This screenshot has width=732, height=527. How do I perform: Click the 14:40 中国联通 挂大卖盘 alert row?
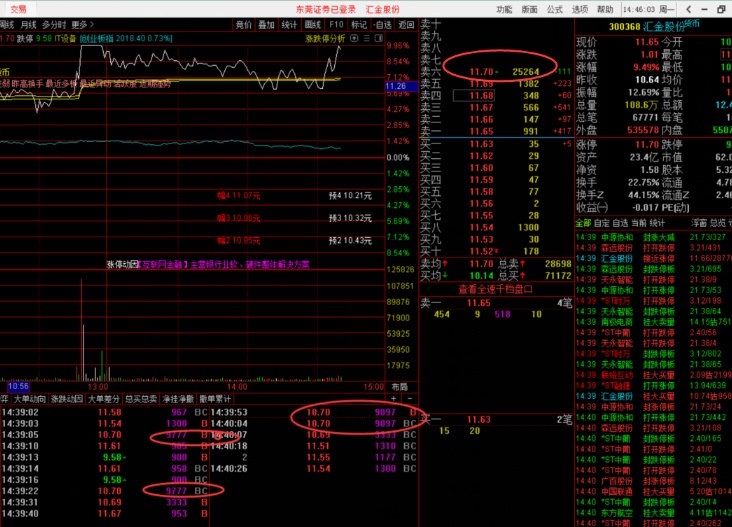(654, 492)
